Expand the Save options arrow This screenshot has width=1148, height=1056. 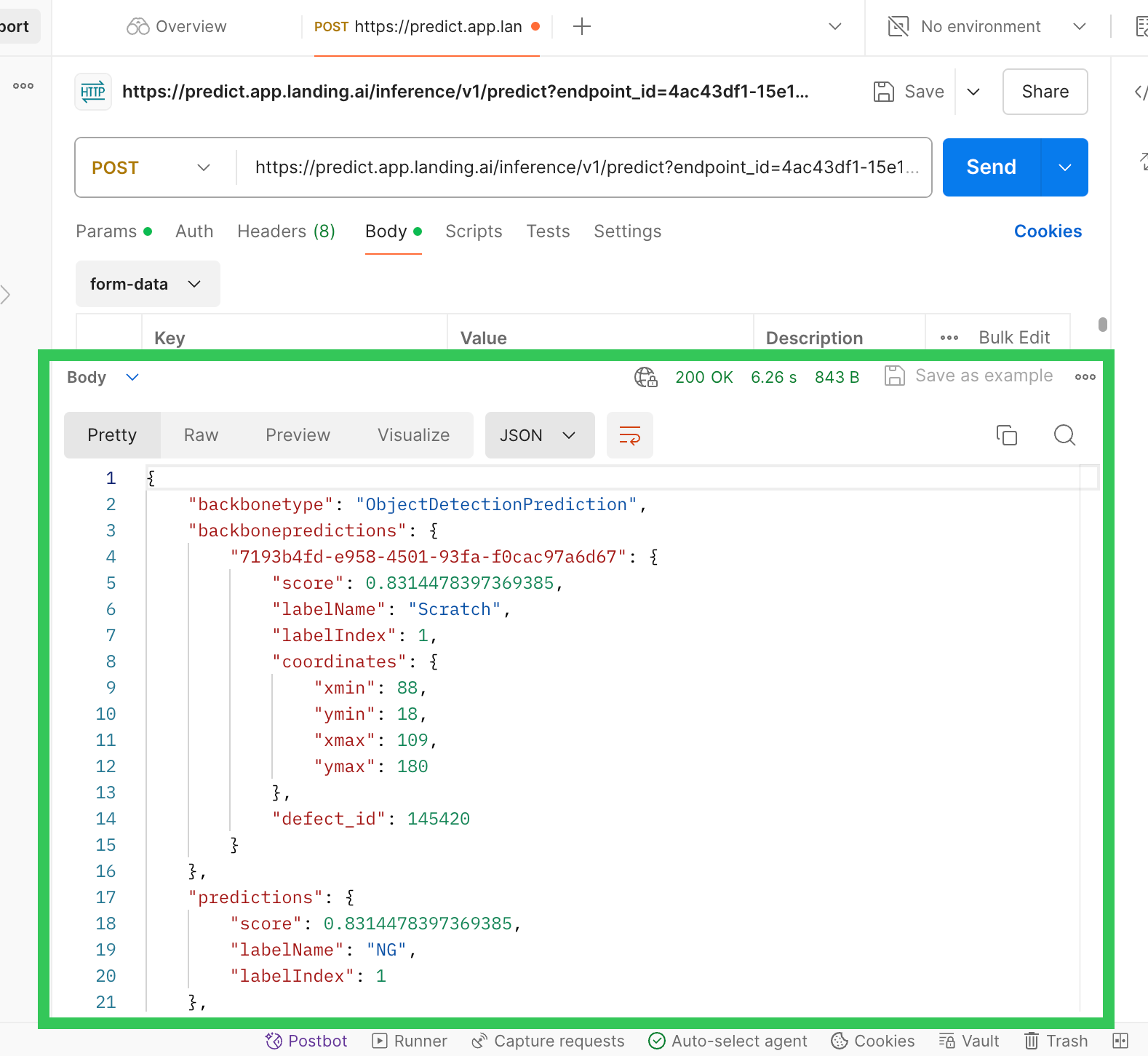[973, 92]
